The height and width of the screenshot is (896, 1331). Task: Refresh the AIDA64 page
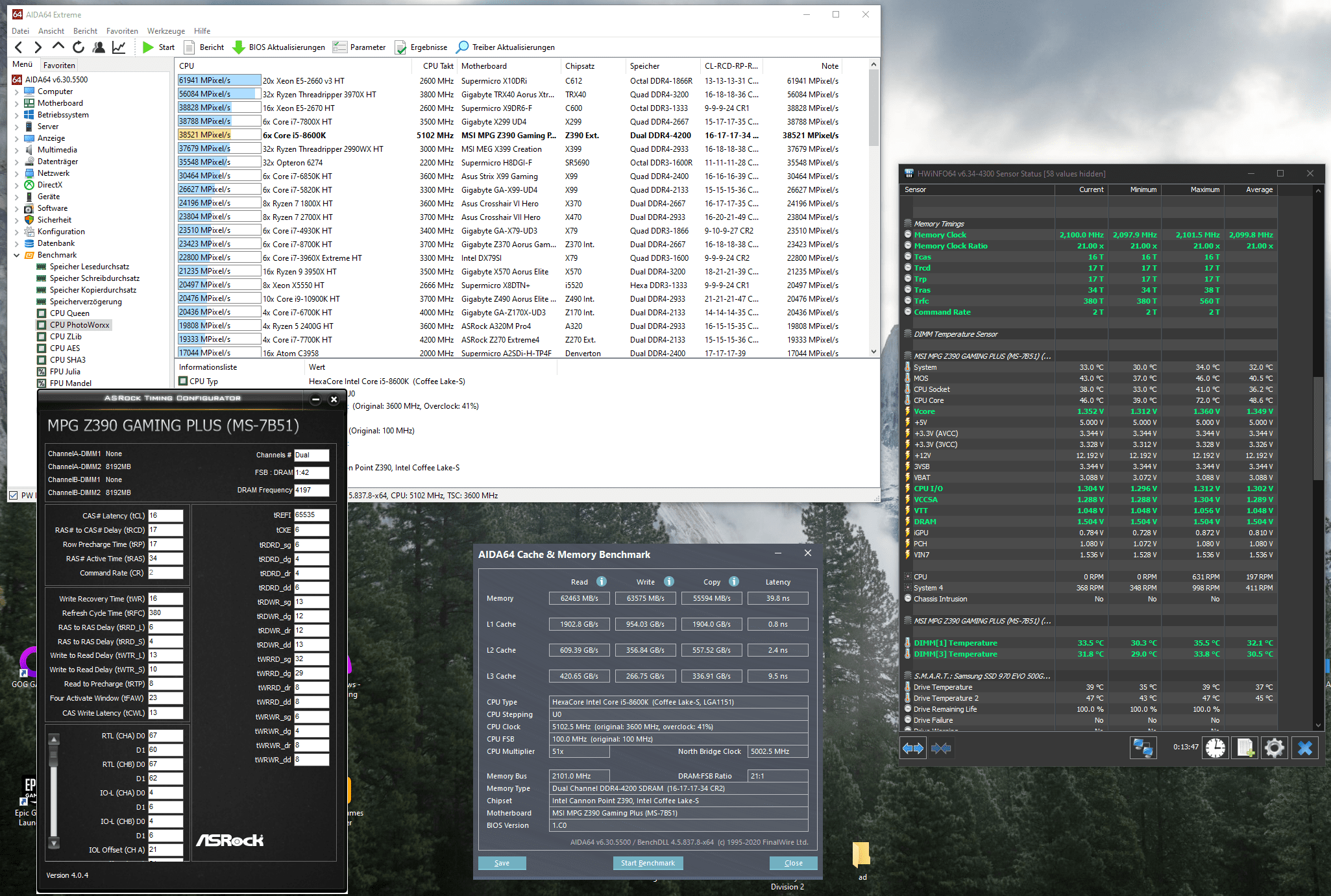click(79, 47)
